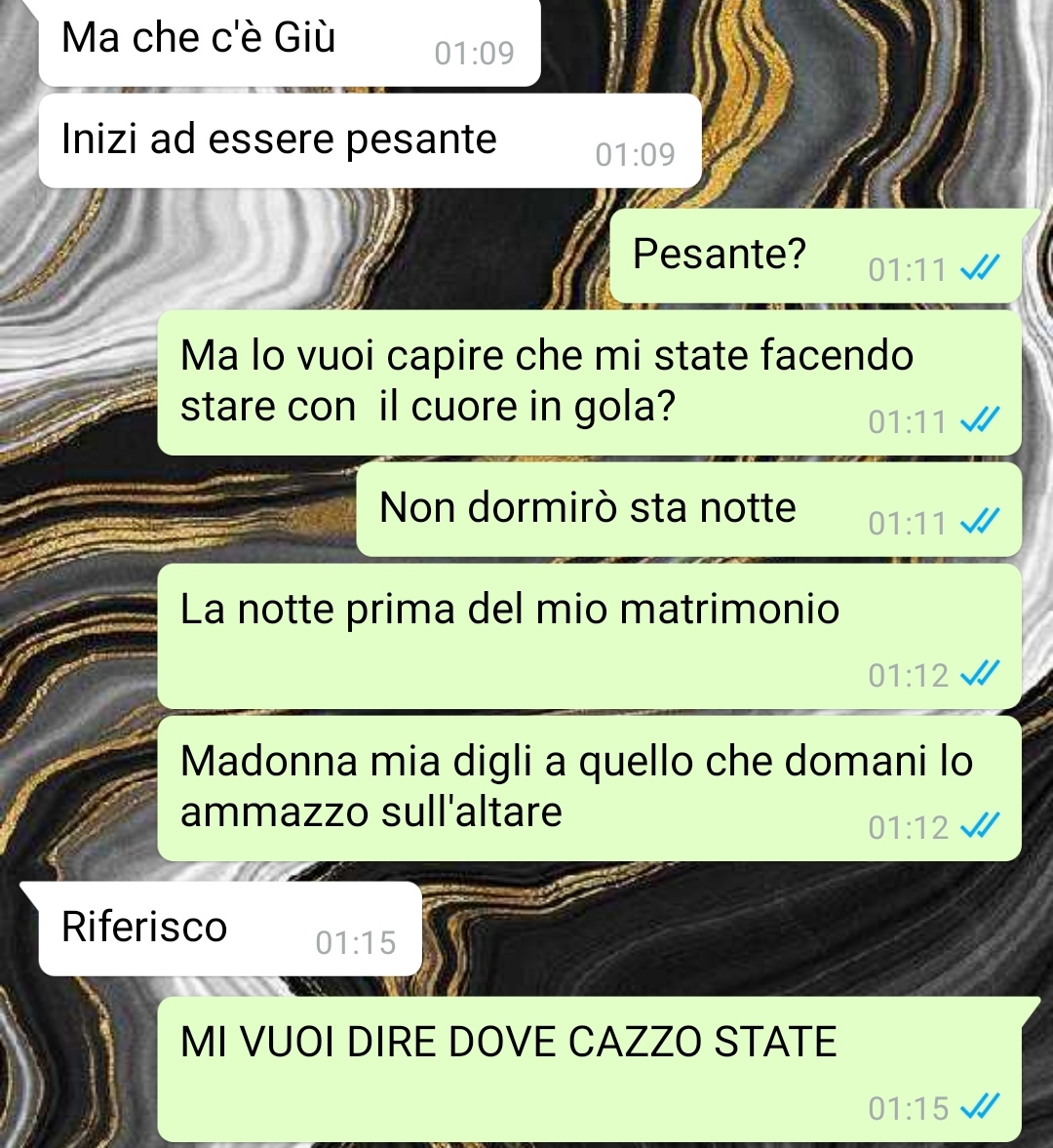The height and width of the screenshot is (1148, 1053).
Task: Tap the blue ticks on 'matrimonio' message
Action: pyautogui.click(x=980, y=674)
